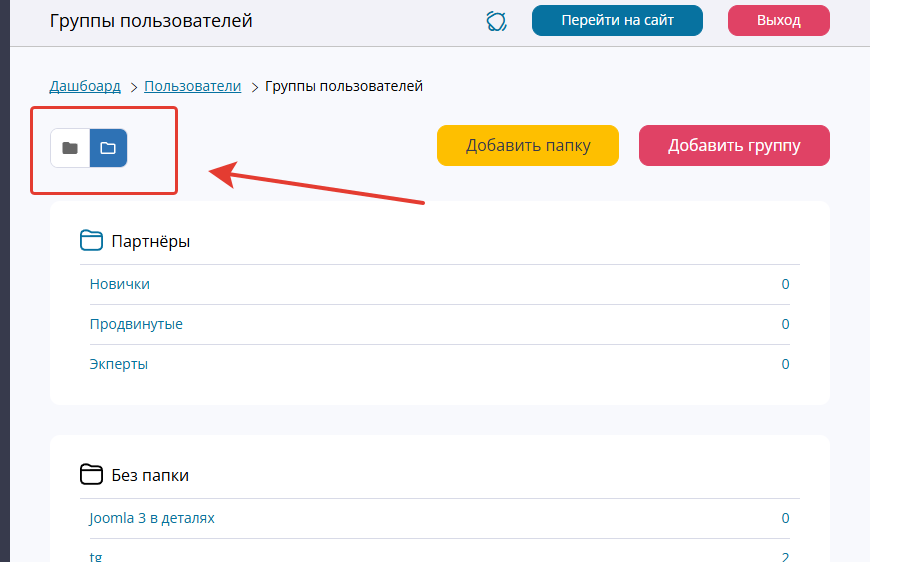Create a group with Добавить группу
913x562 pixels.
point(734,145)
